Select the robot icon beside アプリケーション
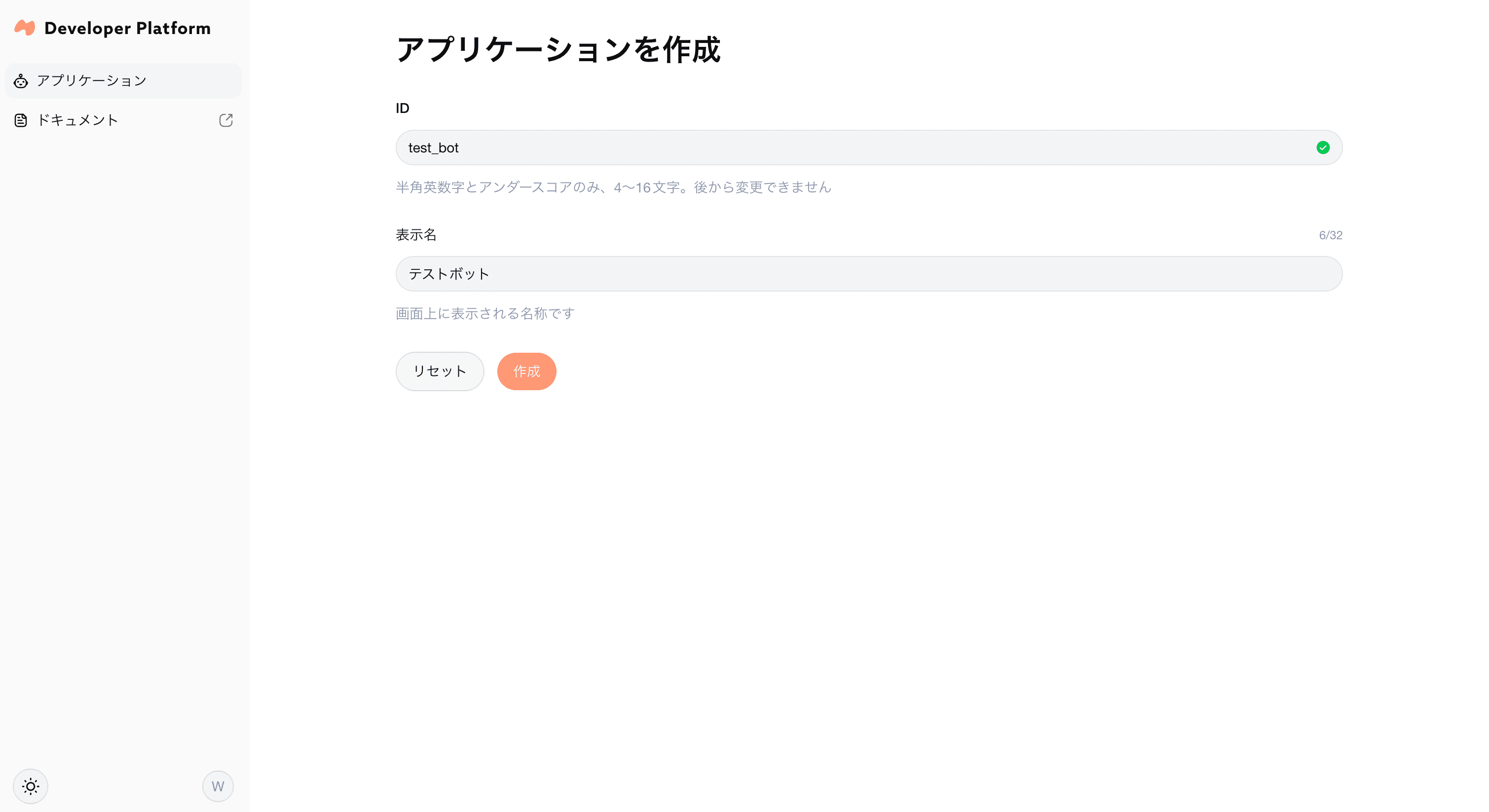This screenshot has width=1489, height=812. tap(21, 81)
